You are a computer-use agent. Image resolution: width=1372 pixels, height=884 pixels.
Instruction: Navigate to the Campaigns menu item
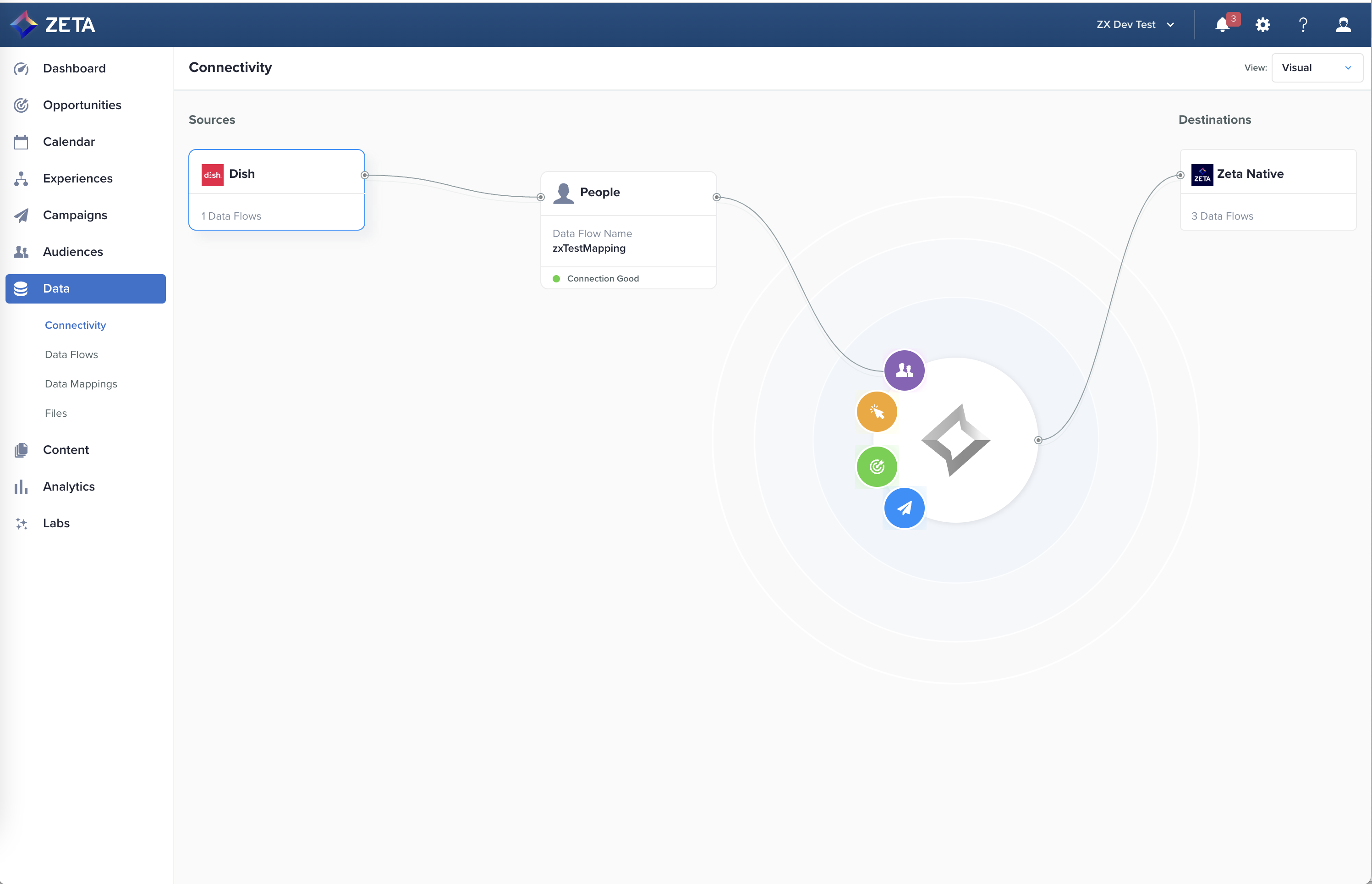(75, 215)
